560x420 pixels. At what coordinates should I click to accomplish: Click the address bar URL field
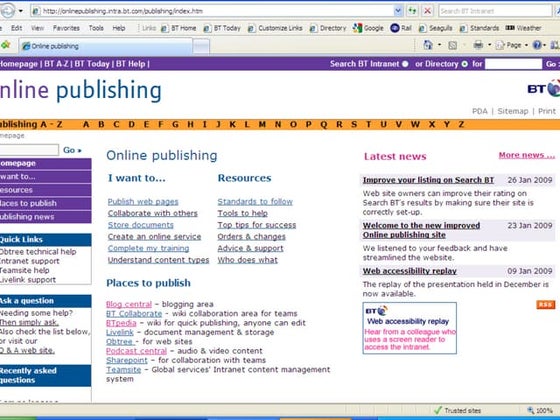212,11
